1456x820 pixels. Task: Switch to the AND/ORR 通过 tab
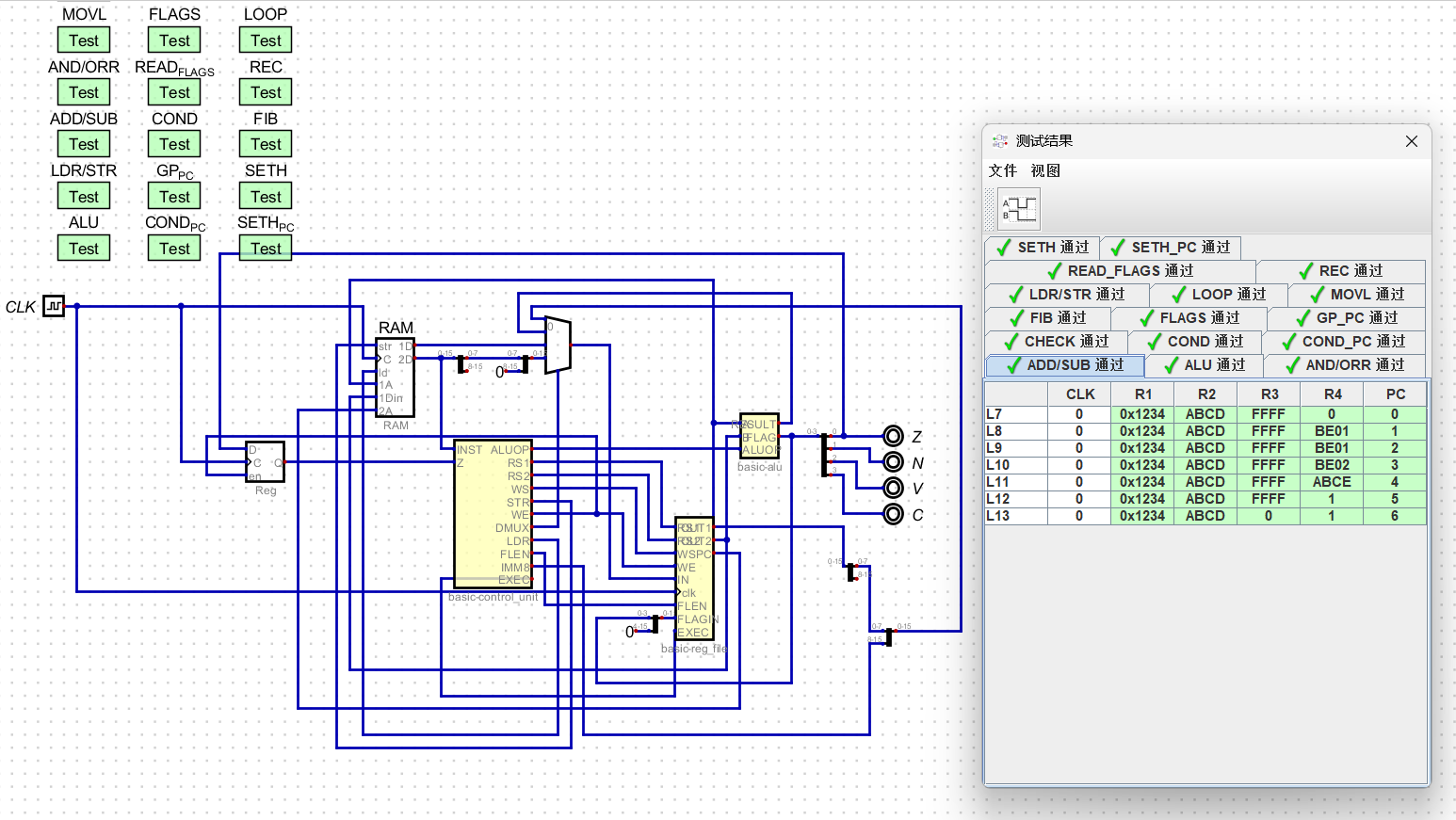(1345, 365)
